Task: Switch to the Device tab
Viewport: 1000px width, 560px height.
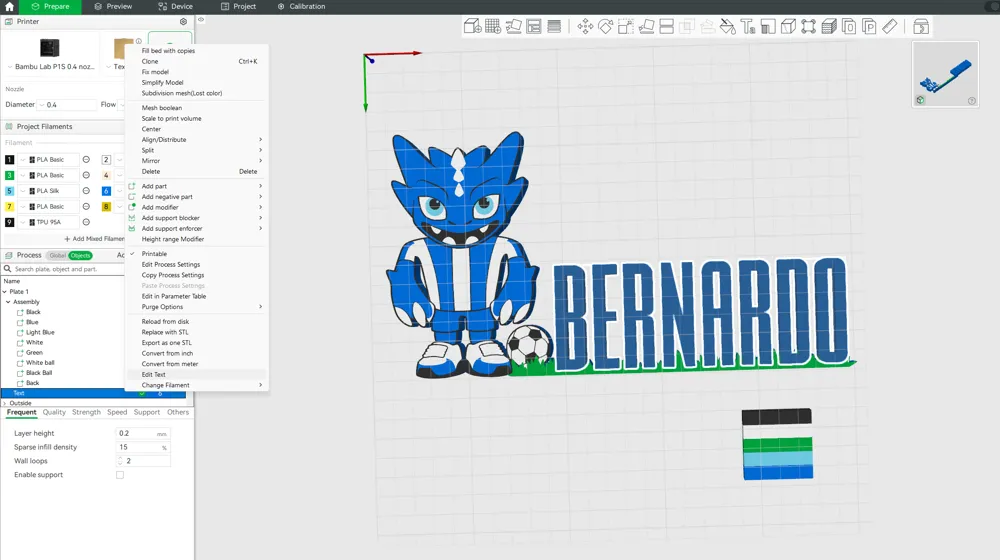Action: (x=175, y=6)
